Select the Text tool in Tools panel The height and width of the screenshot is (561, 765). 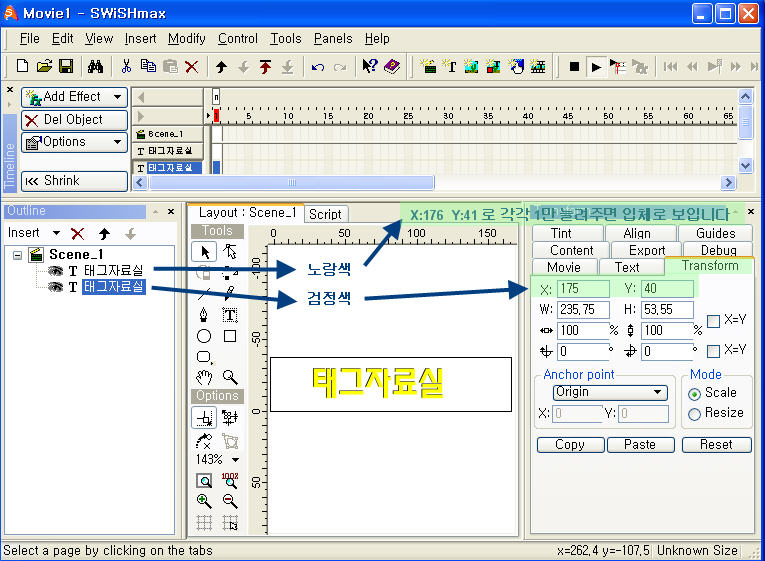pyautogui.click(x=229, y=315)
